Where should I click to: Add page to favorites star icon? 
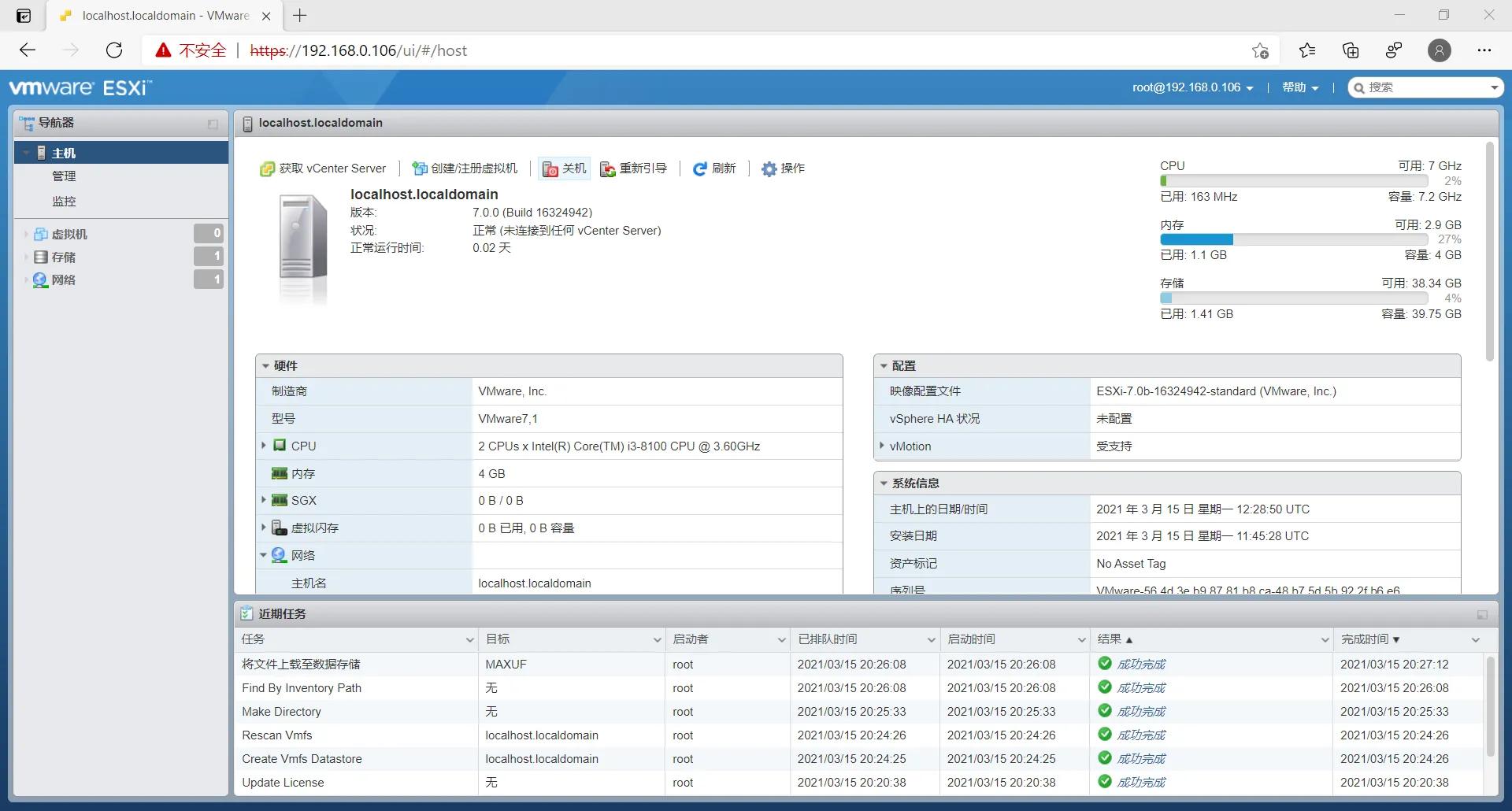click(x=1260, y=50)
